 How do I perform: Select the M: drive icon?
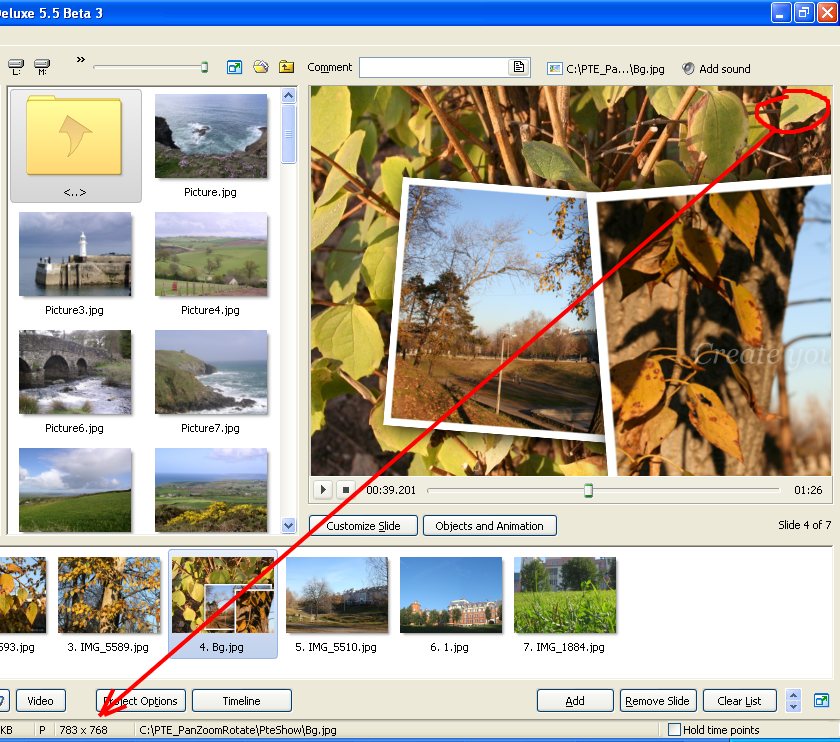coord(42,67)
